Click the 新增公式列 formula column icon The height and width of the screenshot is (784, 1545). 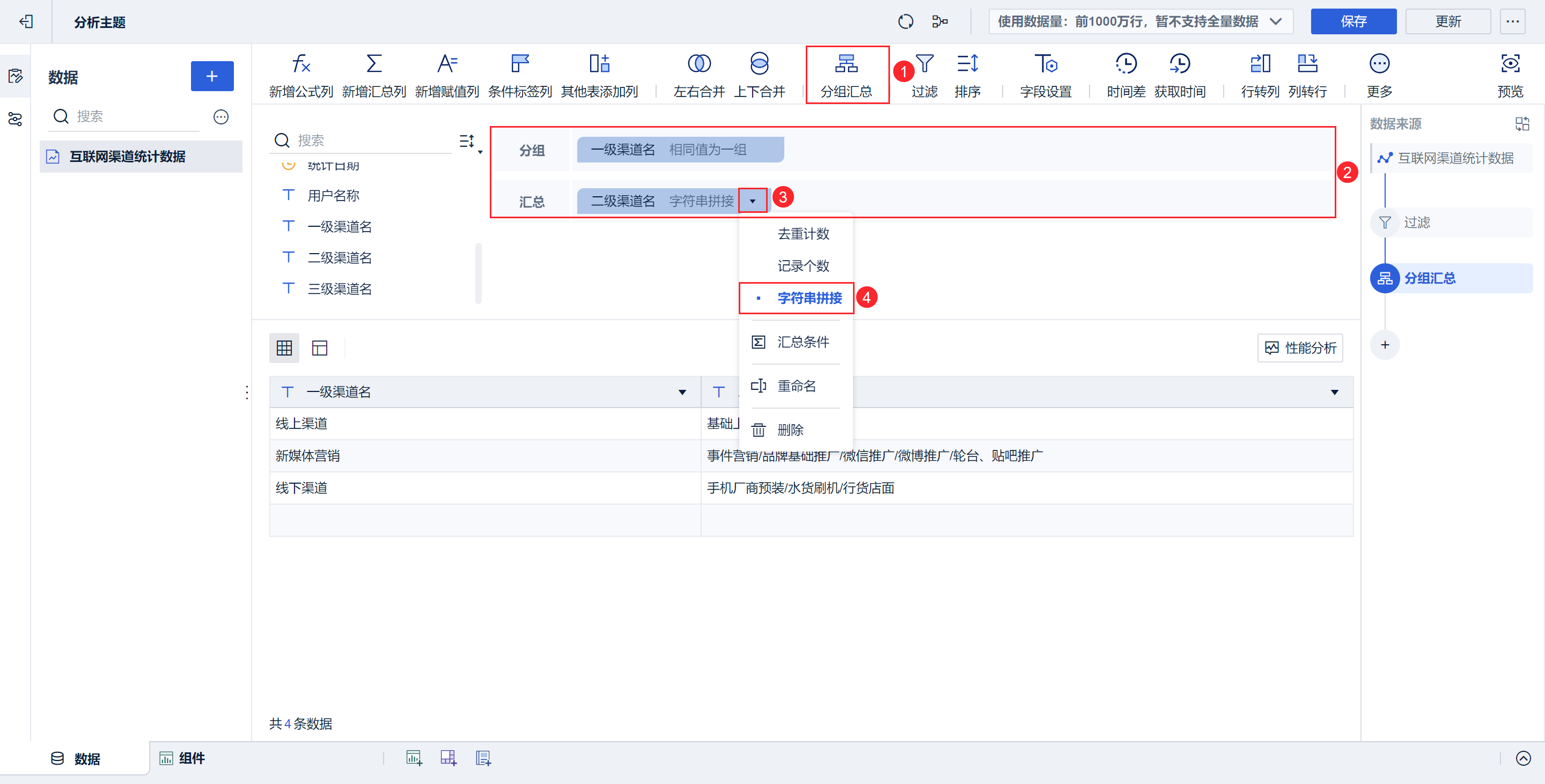300,63
